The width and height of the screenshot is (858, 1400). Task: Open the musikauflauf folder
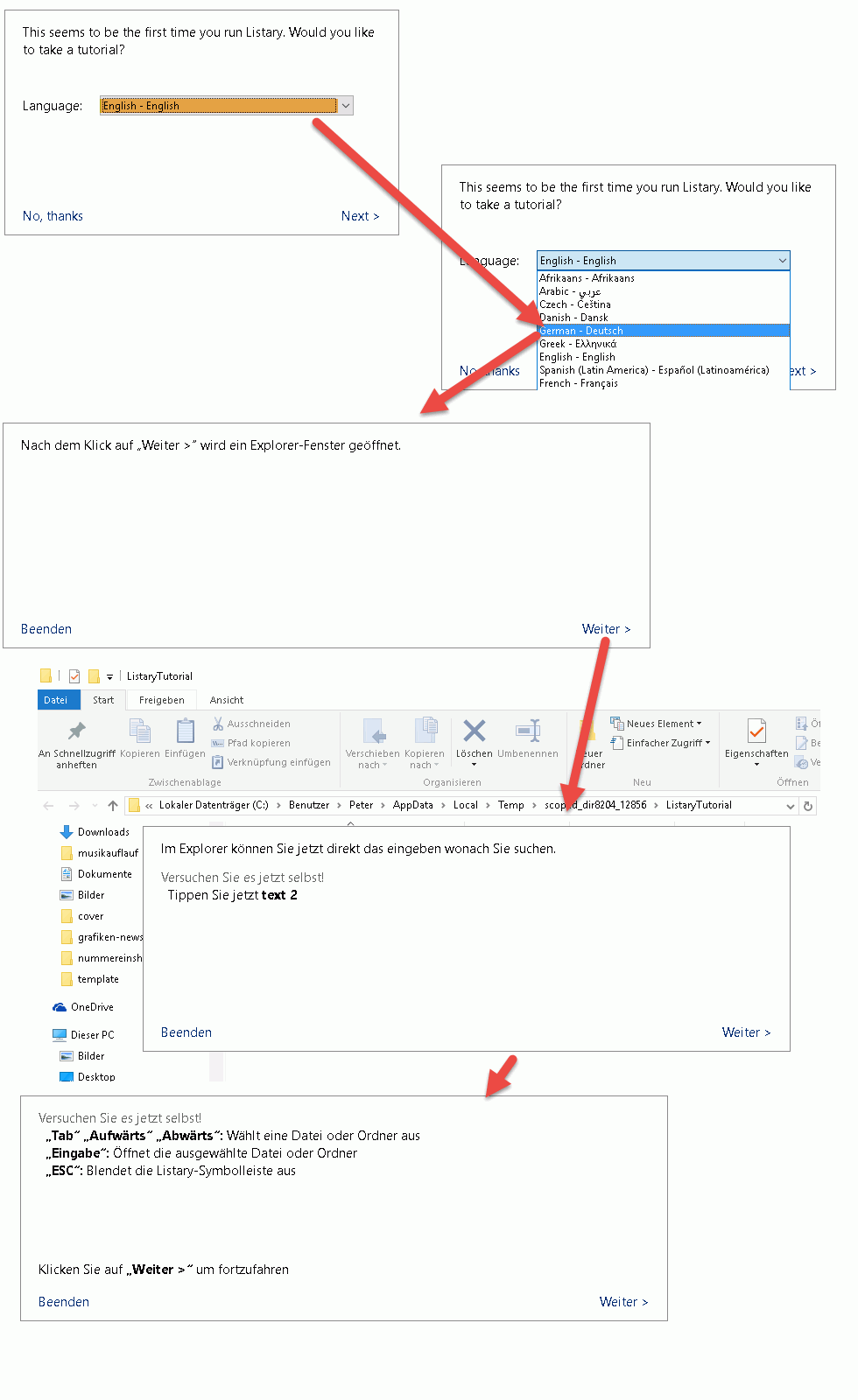(99, 853)
